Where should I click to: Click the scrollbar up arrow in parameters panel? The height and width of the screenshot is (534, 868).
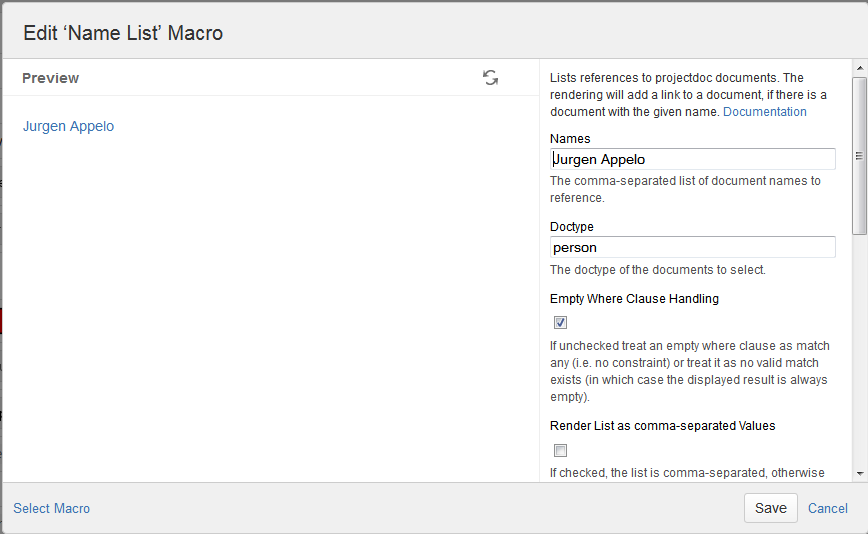pyautogui.click(x=858, y=68)
